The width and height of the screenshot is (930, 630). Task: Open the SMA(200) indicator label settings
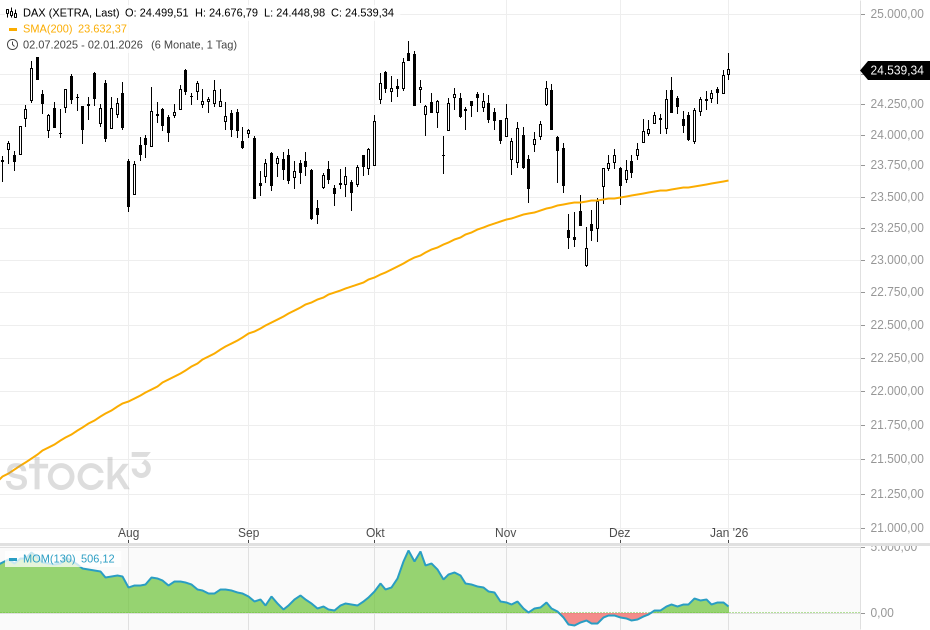(49, 29)
